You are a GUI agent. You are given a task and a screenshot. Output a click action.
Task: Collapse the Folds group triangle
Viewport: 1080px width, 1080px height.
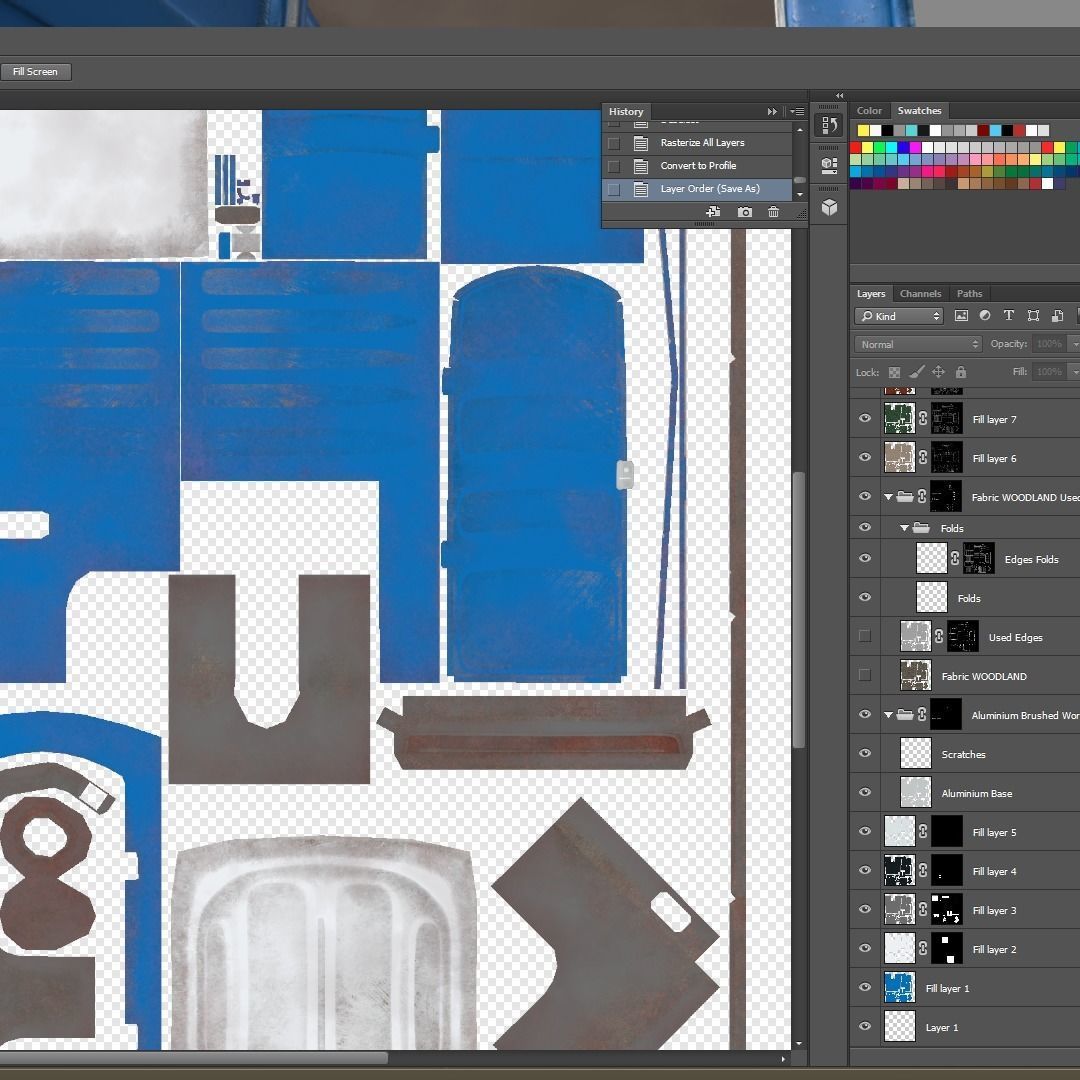coord(904,528)
